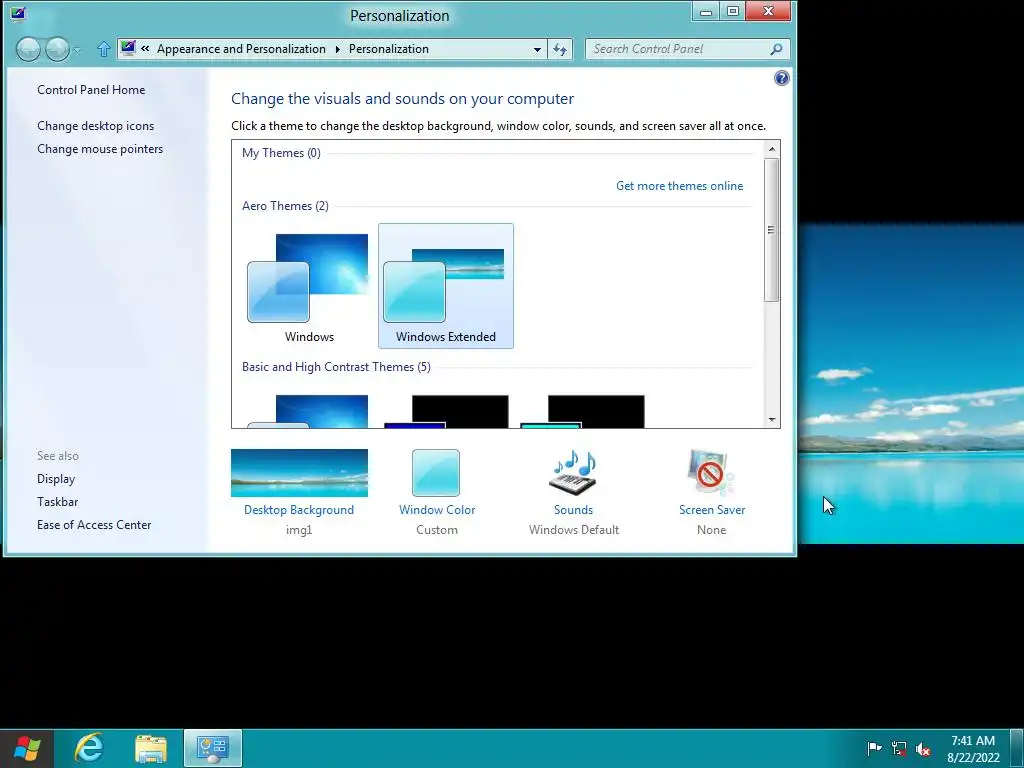This screenshot has height=768, width=1024.
Task: Launch Internet Explorer from taskbar
Action: (89, 748)
